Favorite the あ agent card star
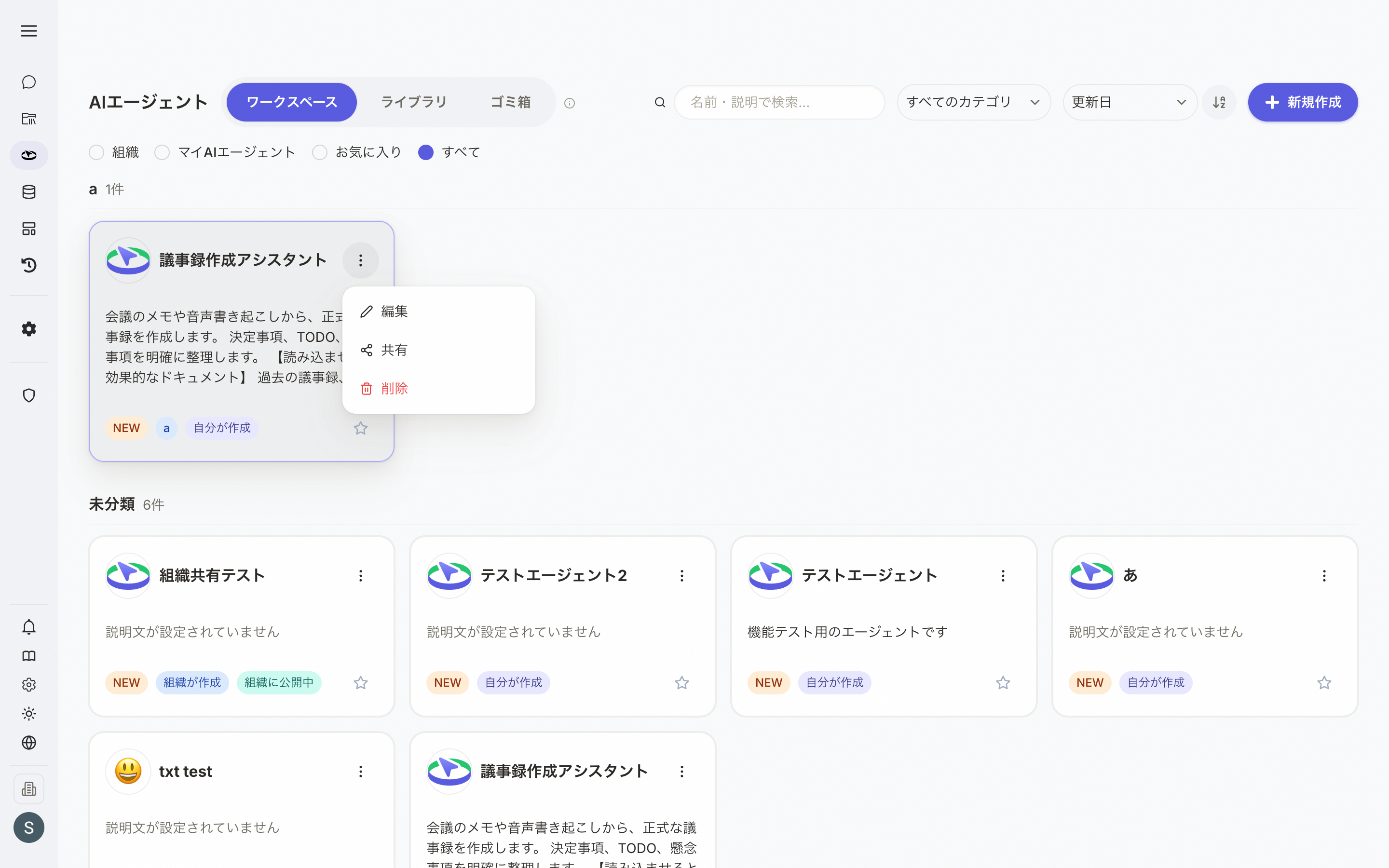Image resolution: width=1389 pixels, height=868 pixels. 1324,682
